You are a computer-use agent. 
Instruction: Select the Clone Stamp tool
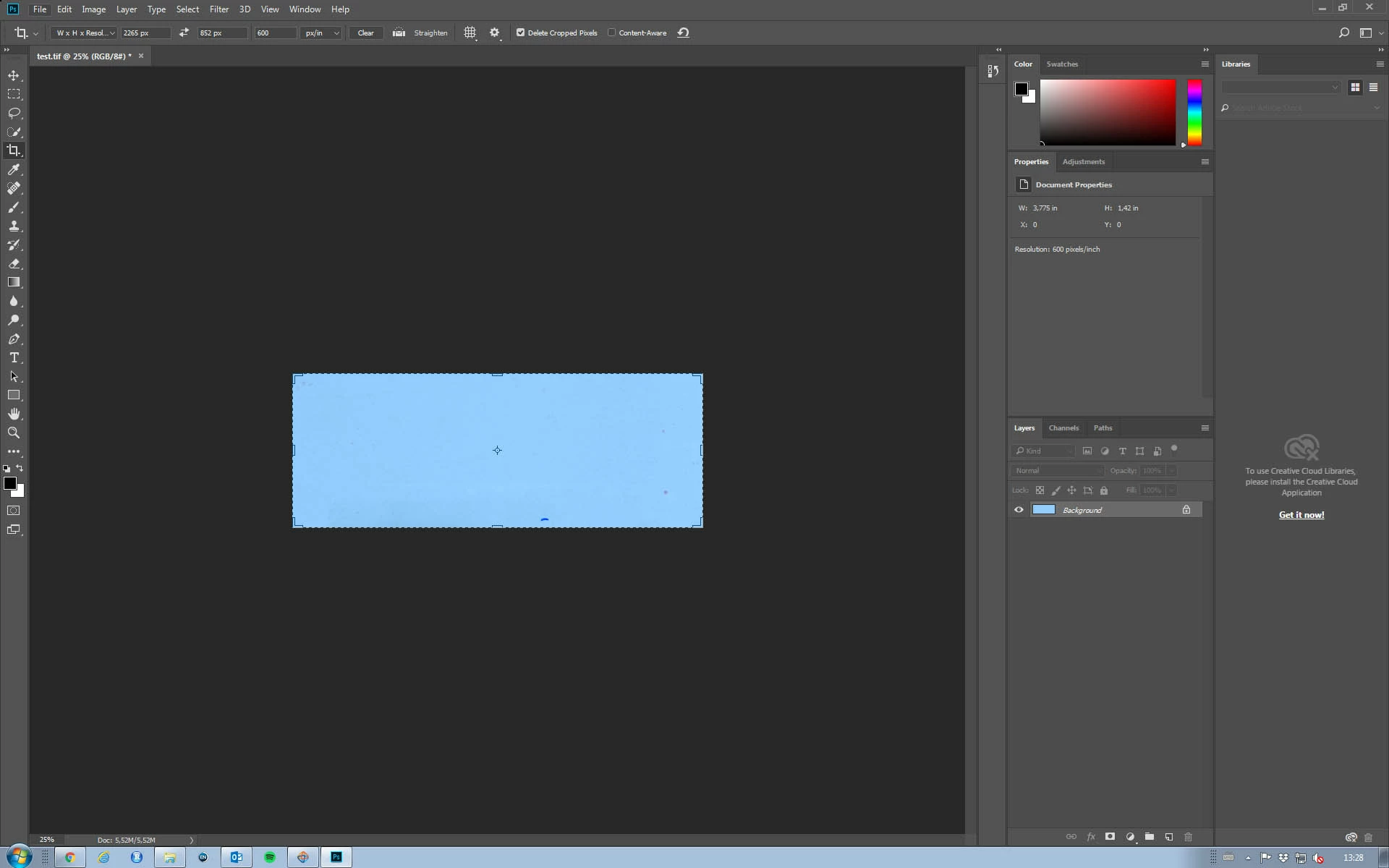(x=14, y=226)
